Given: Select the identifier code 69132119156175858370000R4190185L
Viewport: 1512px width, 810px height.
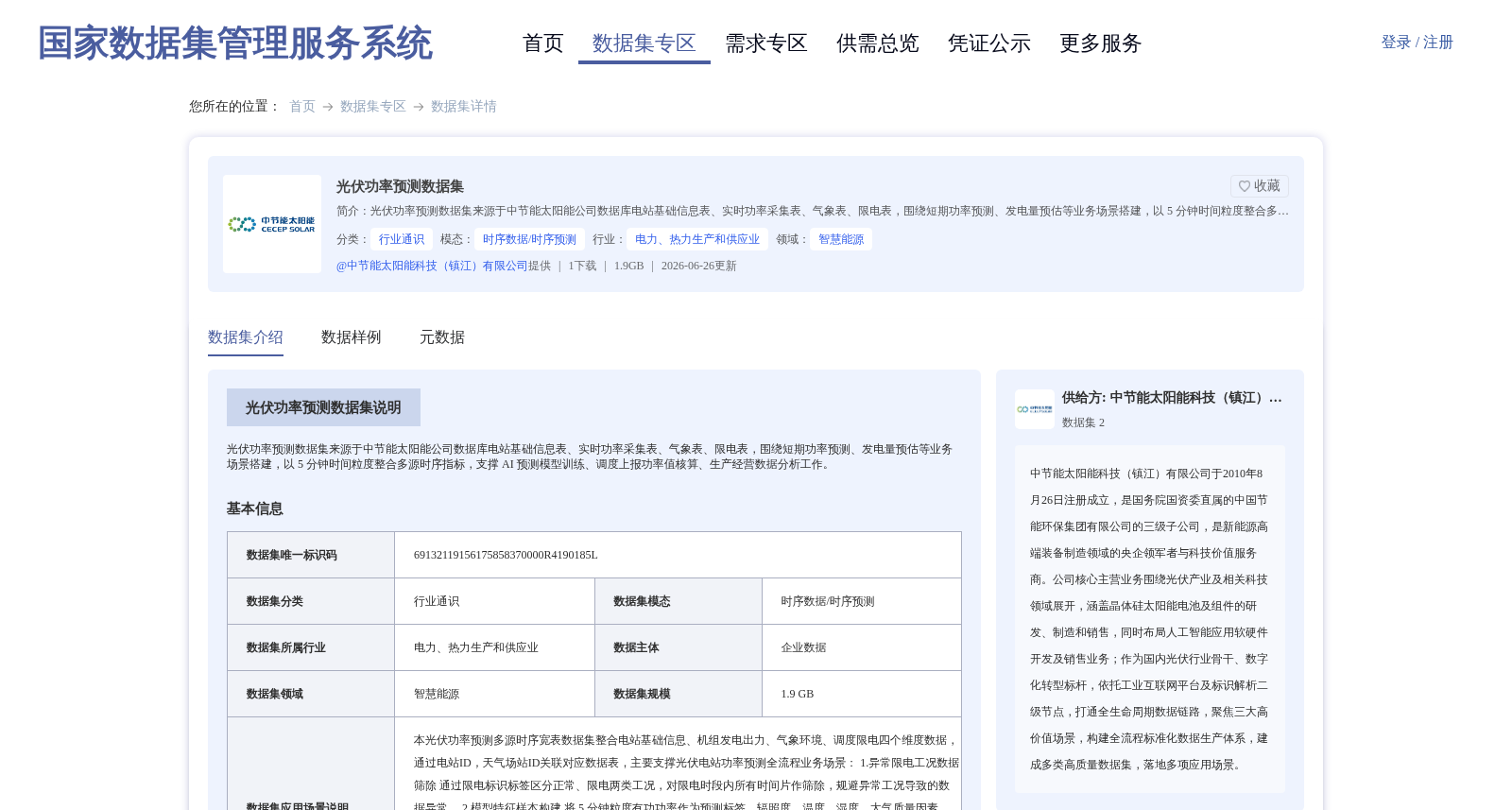Looking at the screenshot, I should (x=506, y=555).
